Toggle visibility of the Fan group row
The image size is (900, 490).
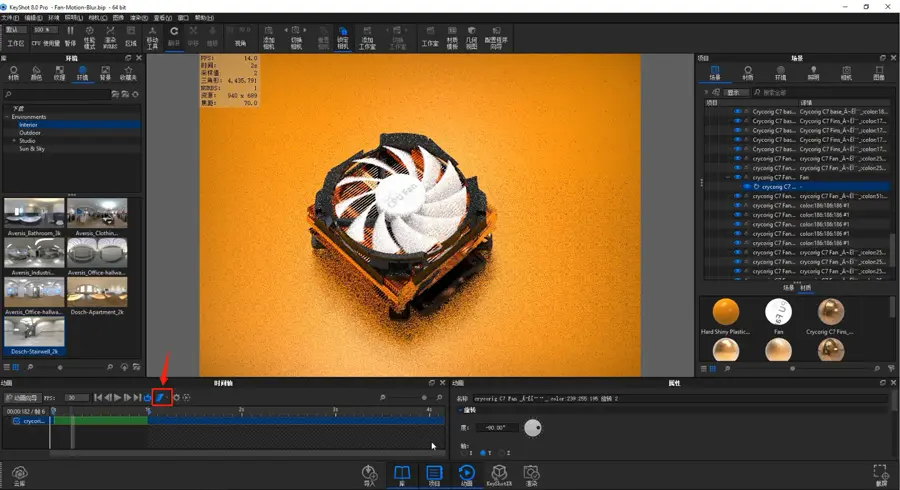click(738, 177)
